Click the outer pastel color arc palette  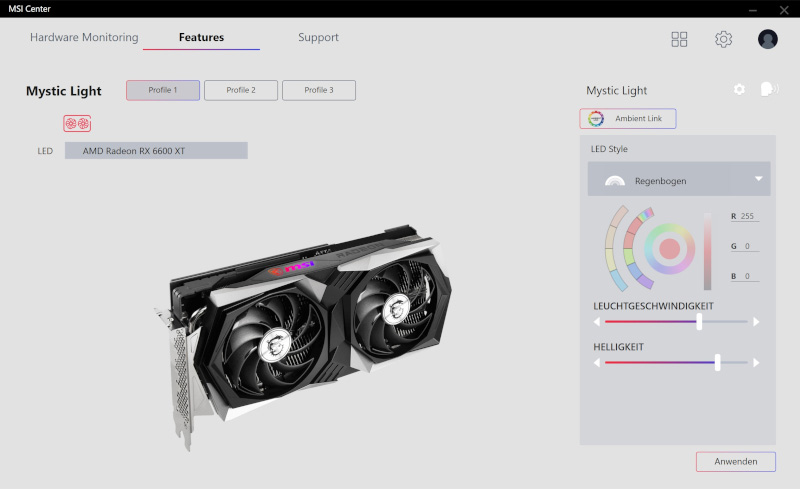pos(611,249)
